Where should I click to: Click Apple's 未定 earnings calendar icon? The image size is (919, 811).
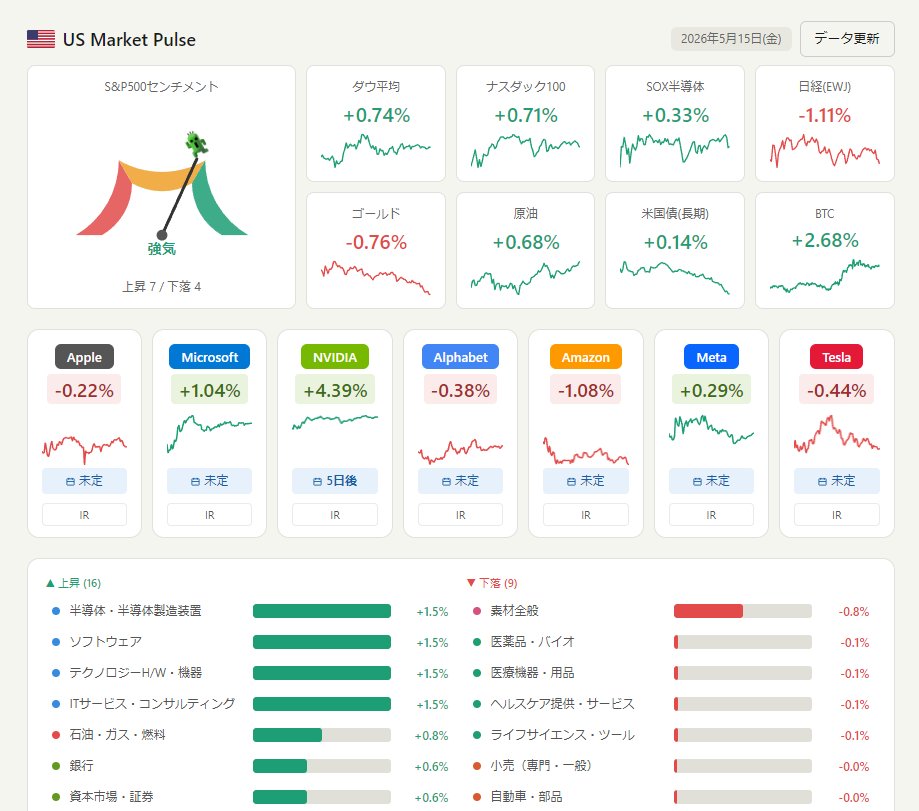pos(70,482)
